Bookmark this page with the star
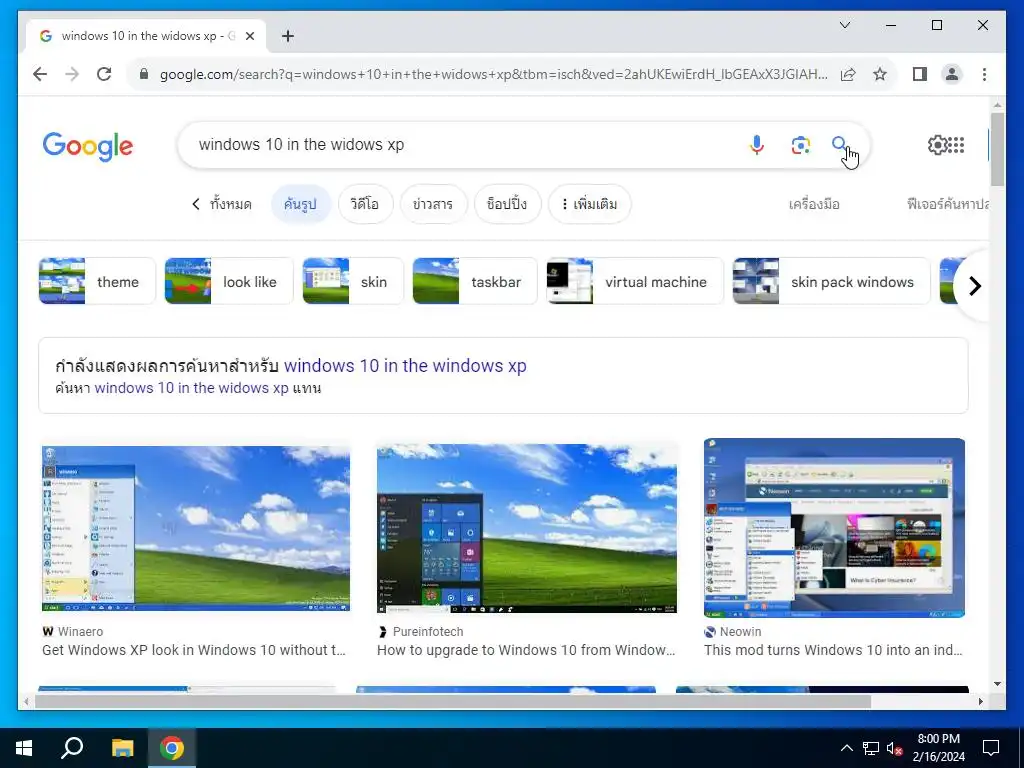The width and height of the screenshot is (1024, 768). pos(880,74)
